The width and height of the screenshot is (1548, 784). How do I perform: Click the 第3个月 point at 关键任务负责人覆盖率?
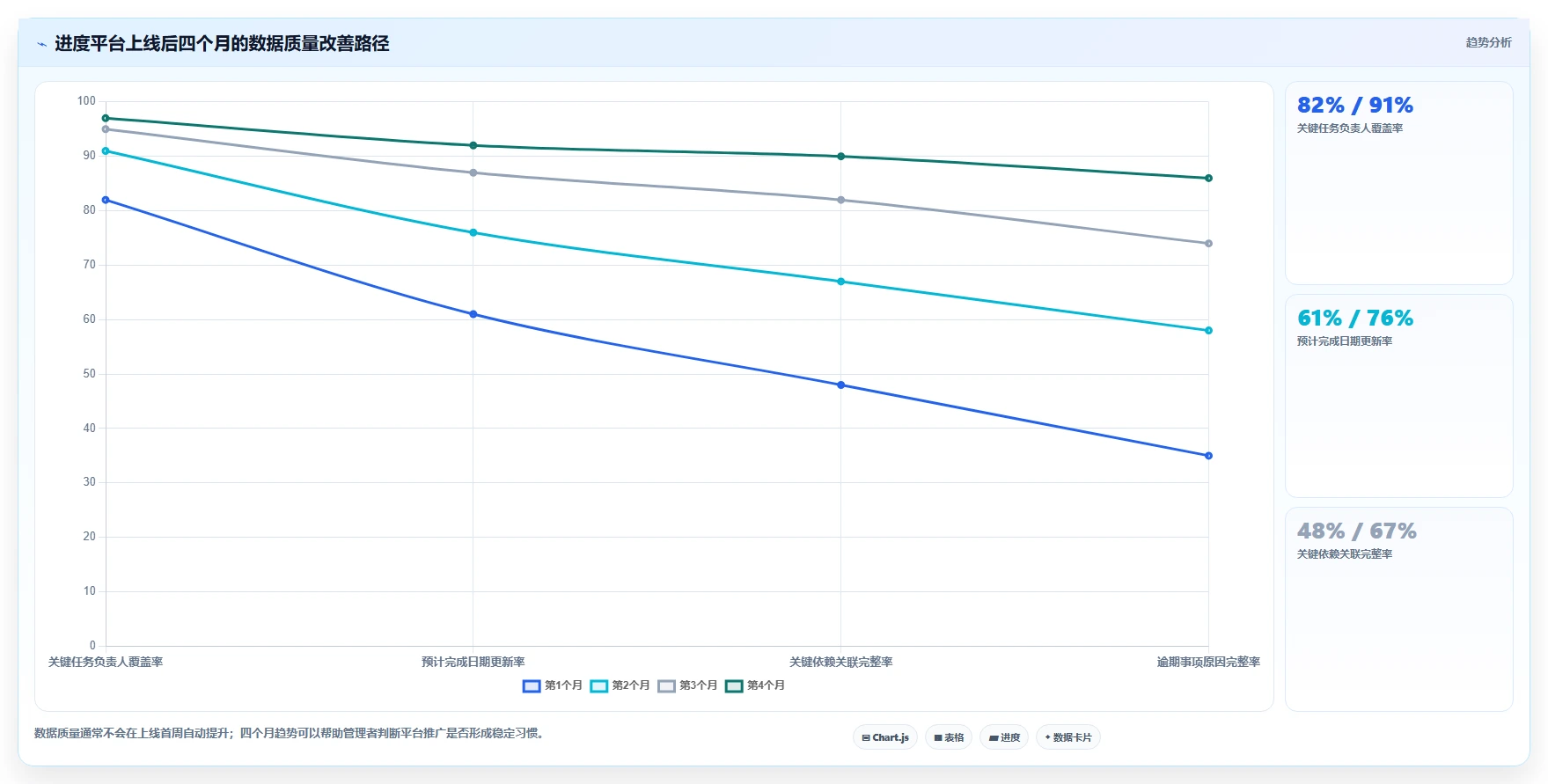click(x=106, y=129)
